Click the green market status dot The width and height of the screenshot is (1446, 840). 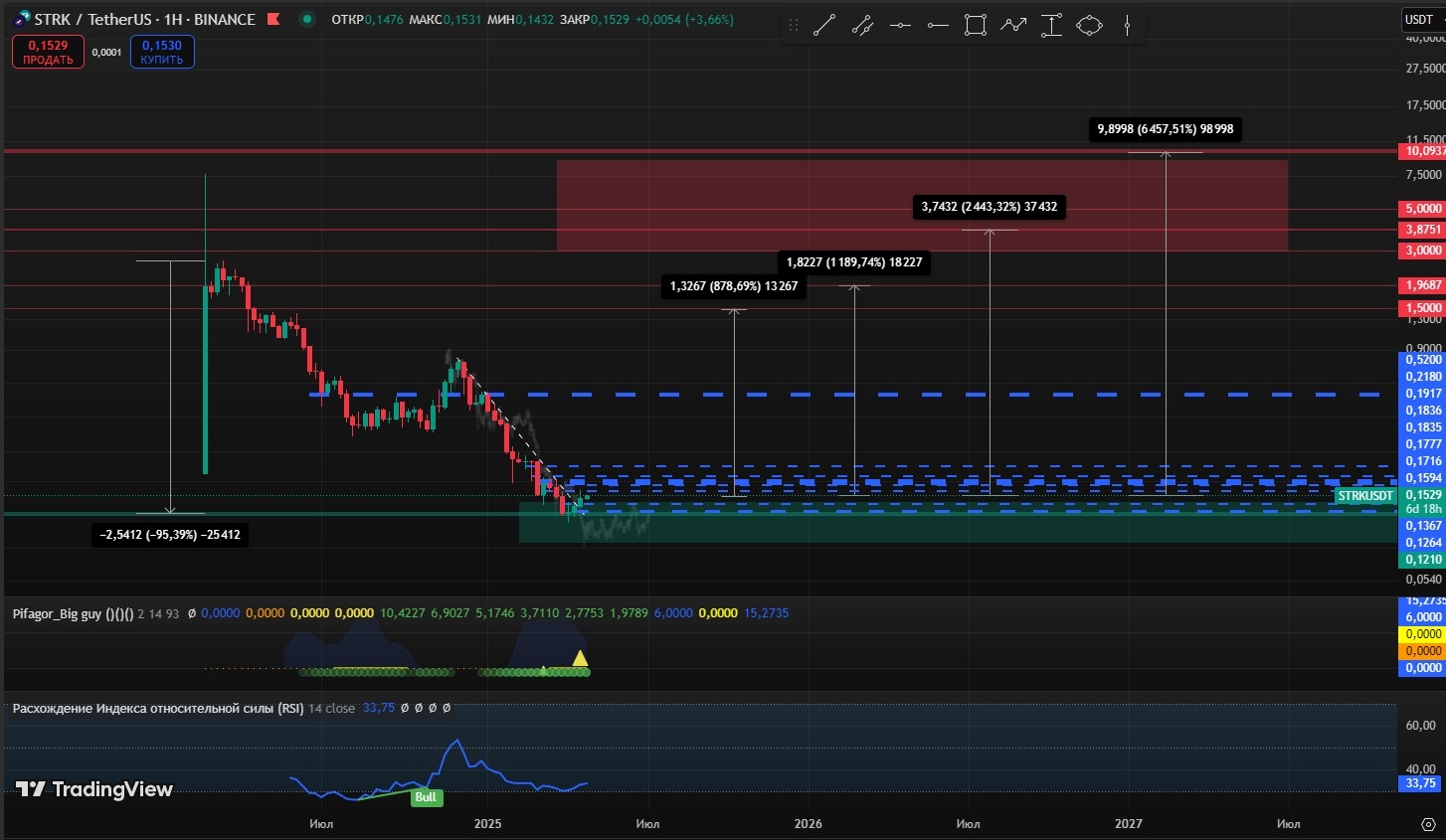pyautogui.click(x=307, y=19)
